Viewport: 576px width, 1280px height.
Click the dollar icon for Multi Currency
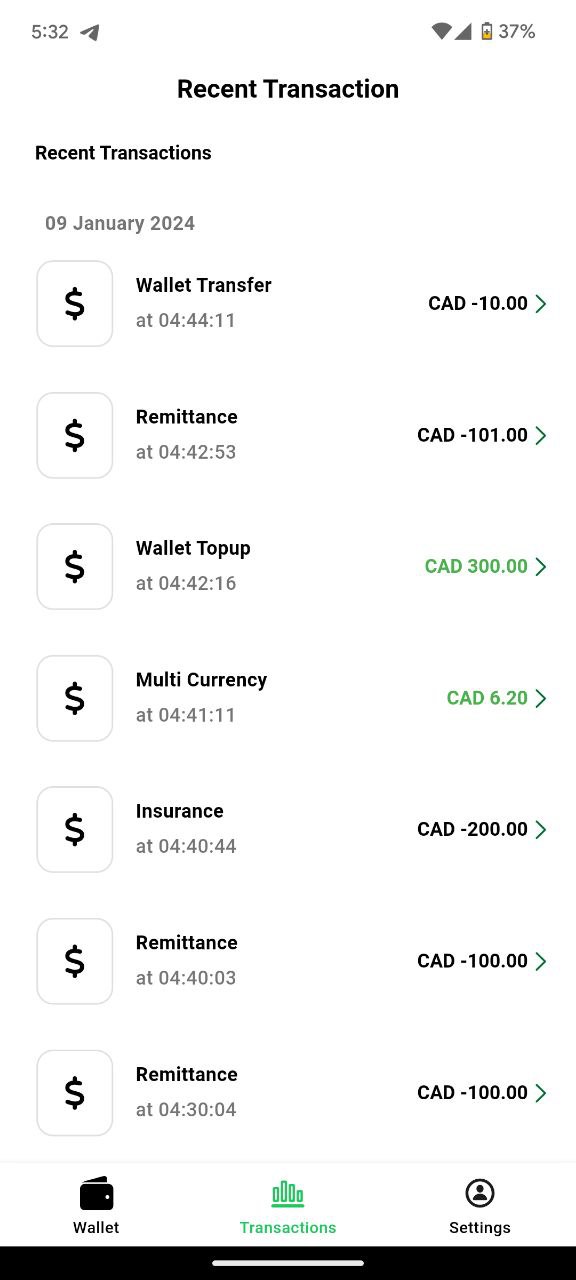tap(74, 698)
